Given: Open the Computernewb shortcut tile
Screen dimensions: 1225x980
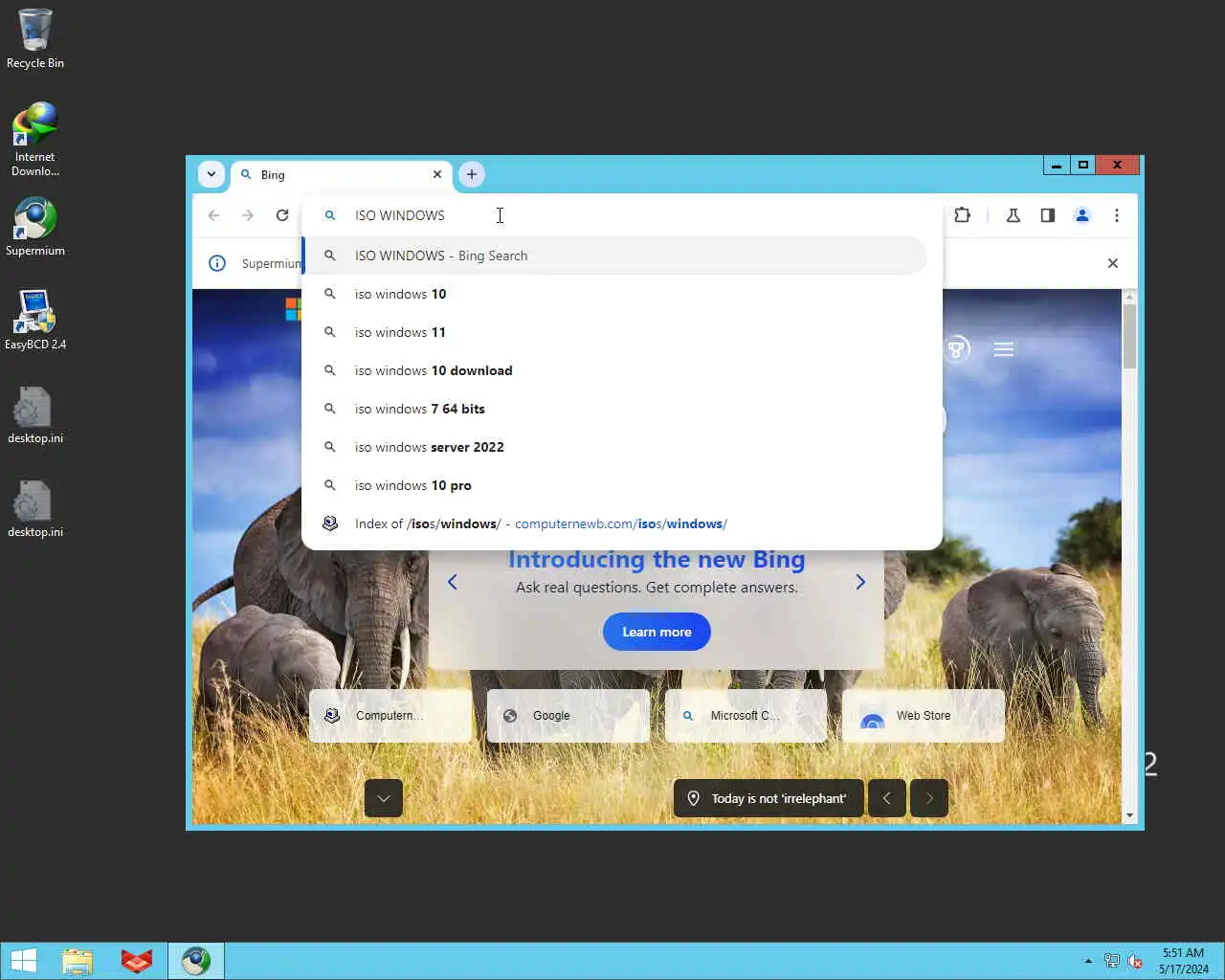Looking at the screenshot, I should [390, 716].
